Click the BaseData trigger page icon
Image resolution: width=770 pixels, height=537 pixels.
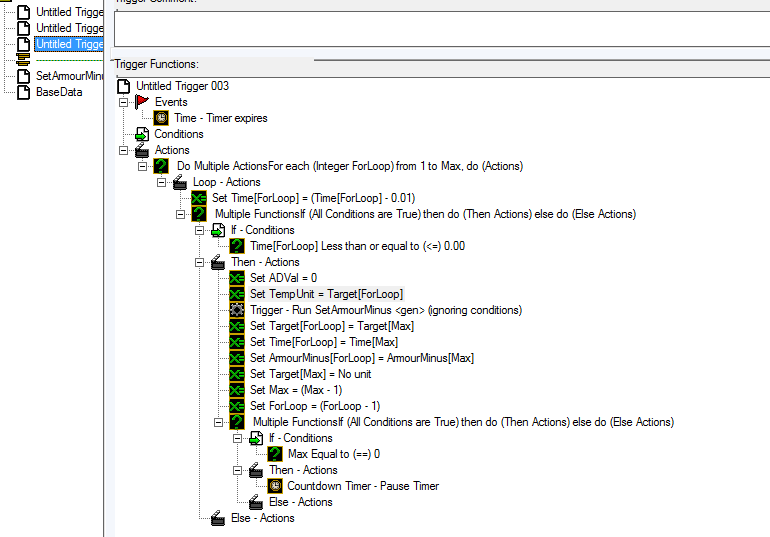click(x=24, y=92)
